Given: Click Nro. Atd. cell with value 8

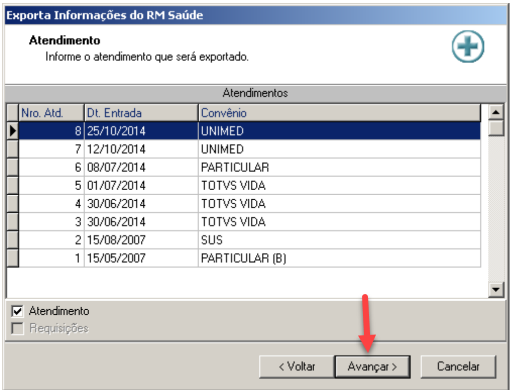Looking at the screenshot, I should 51,131.
